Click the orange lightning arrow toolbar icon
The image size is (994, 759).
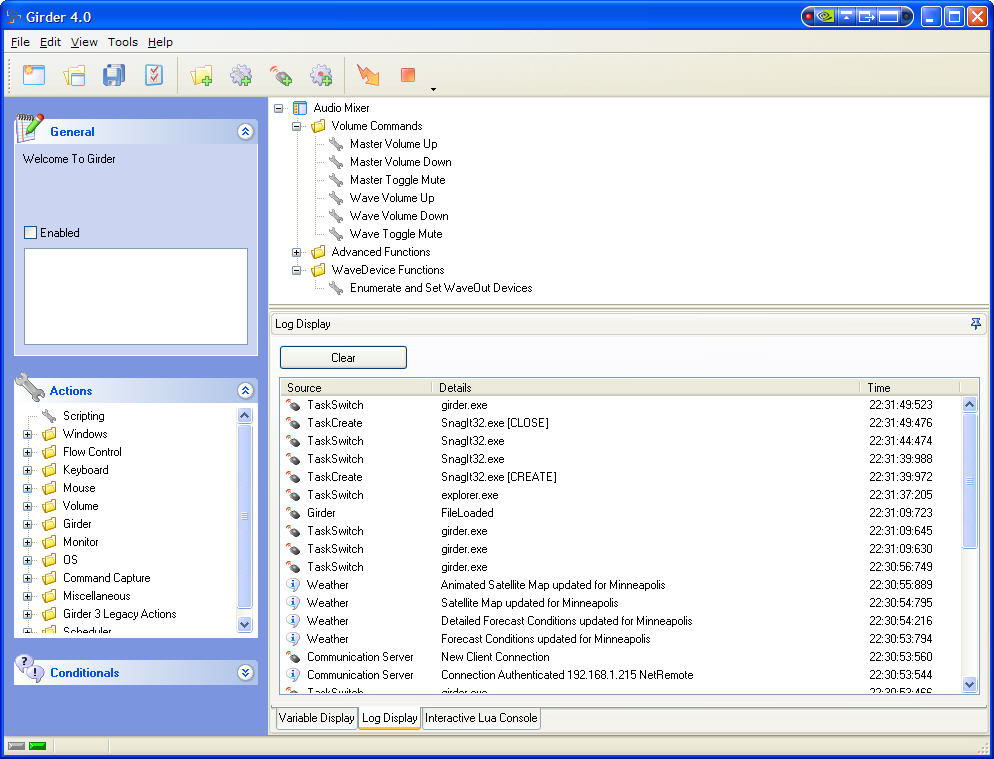(x=368, y=75)
